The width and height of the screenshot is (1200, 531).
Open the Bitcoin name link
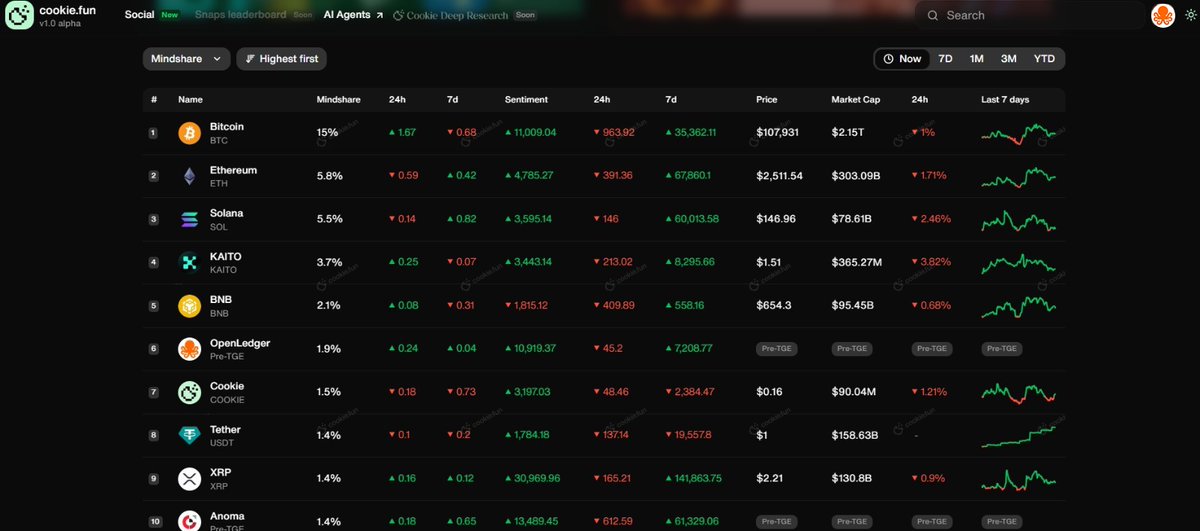227,127
